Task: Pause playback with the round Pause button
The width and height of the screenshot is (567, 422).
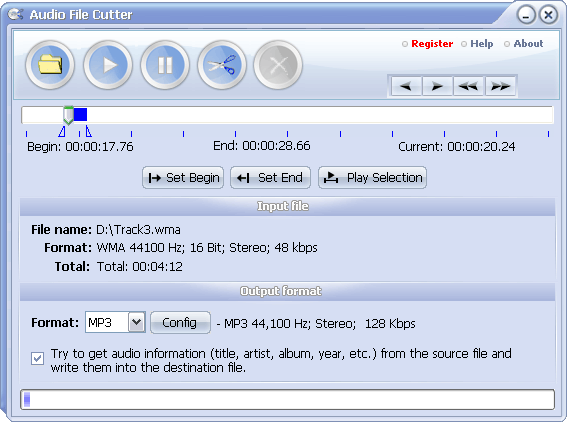Action: coord(165,65)
